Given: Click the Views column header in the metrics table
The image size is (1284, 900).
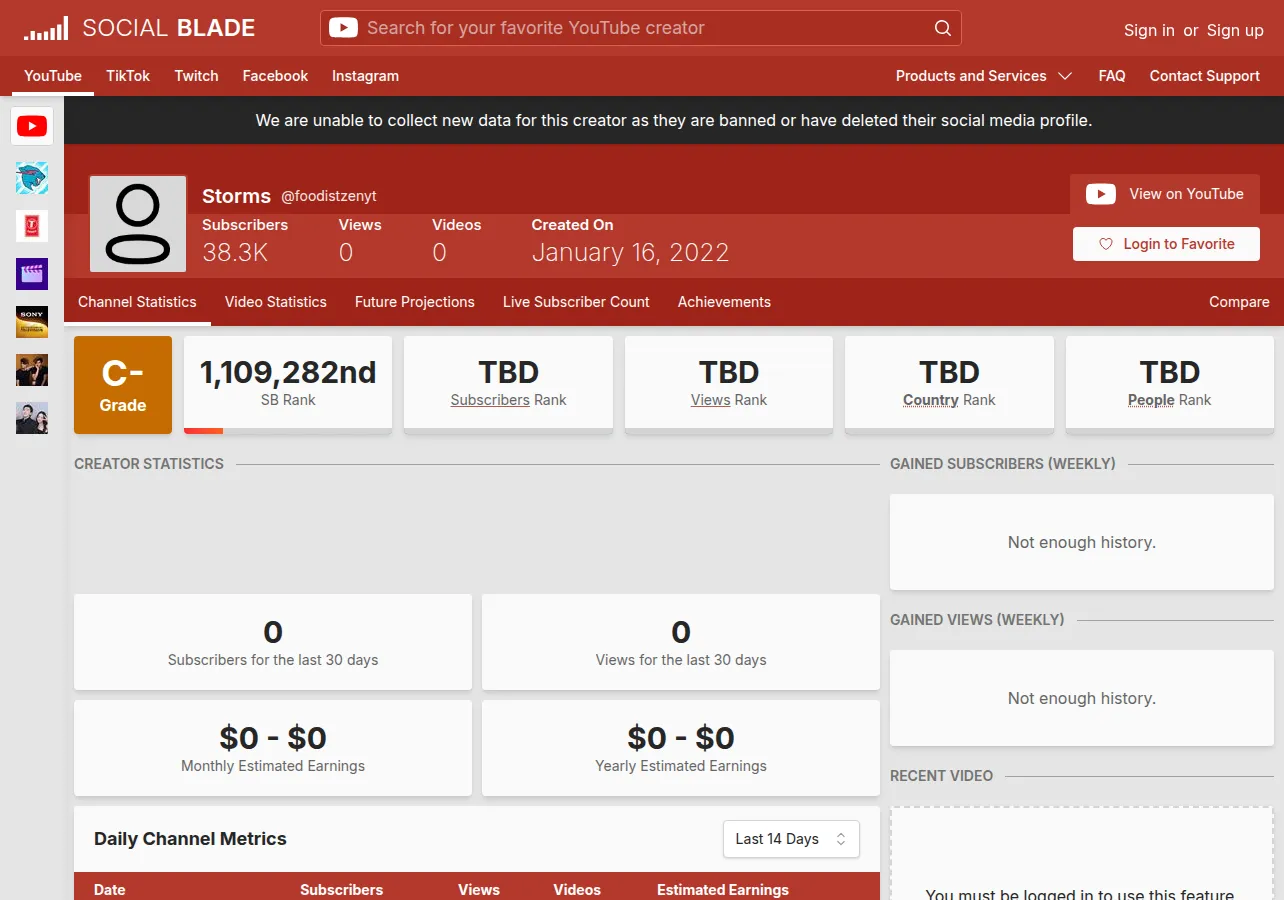Looking at the screenshot, I should pos(479,890).
